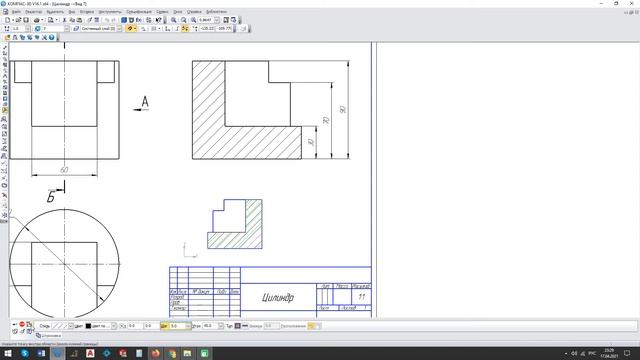Toggle the highlighted hatch step icon
Image resolution: width=640 pixels, height=360 pixels.
[164, 326]
